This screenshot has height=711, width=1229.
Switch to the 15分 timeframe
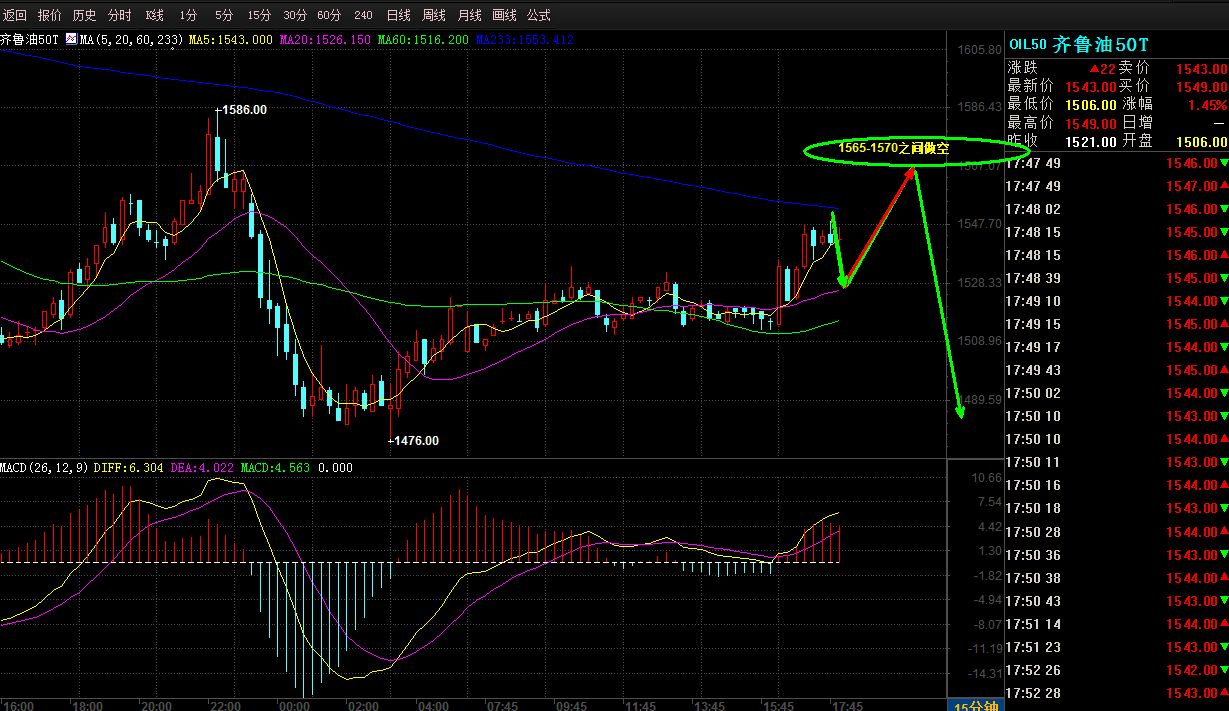pyautogui.click(x=259, y=15)
